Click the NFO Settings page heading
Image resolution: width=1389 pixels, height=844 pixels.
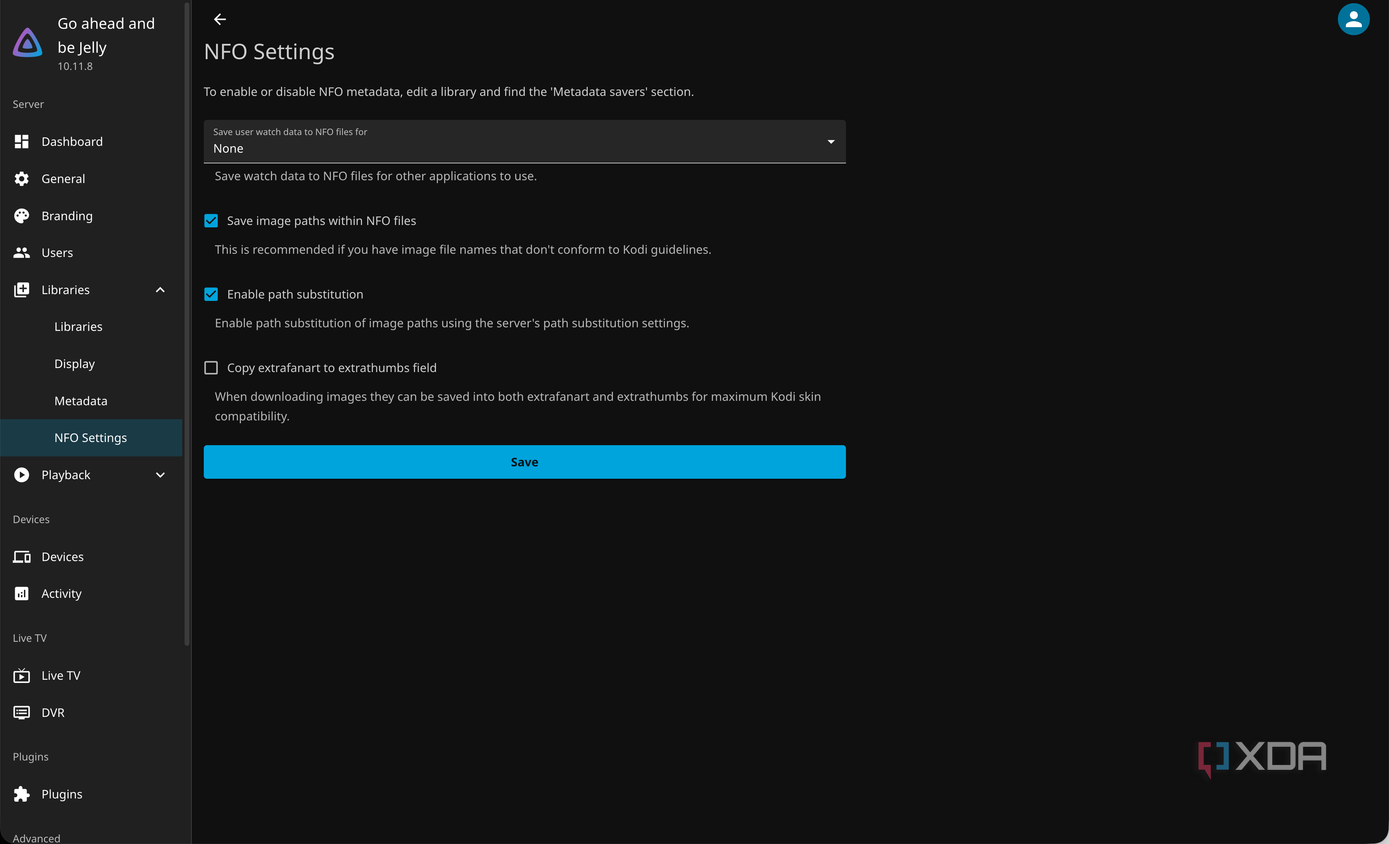pos(269,52)
